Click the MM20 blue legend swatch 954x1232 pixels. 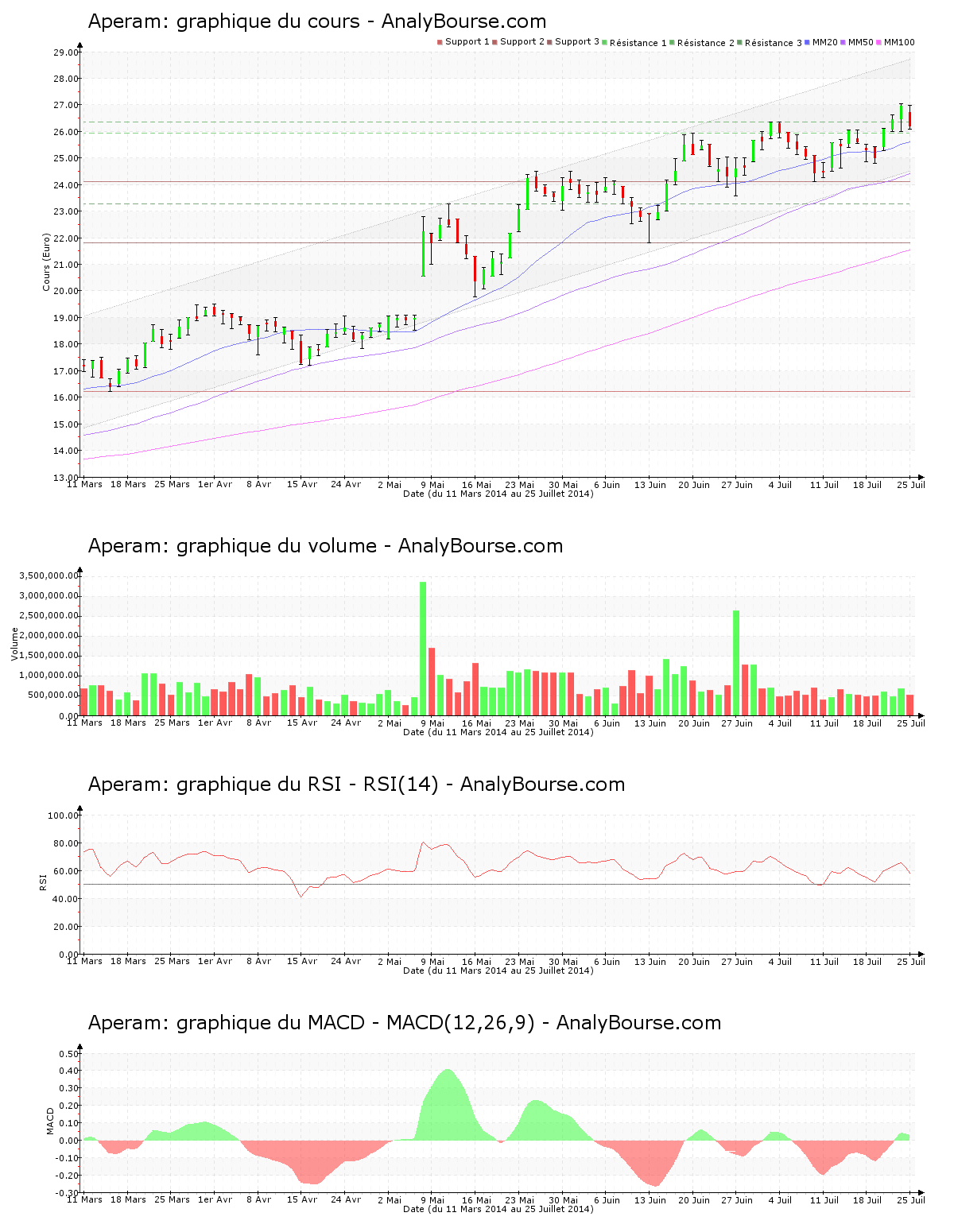pos(808,42)
